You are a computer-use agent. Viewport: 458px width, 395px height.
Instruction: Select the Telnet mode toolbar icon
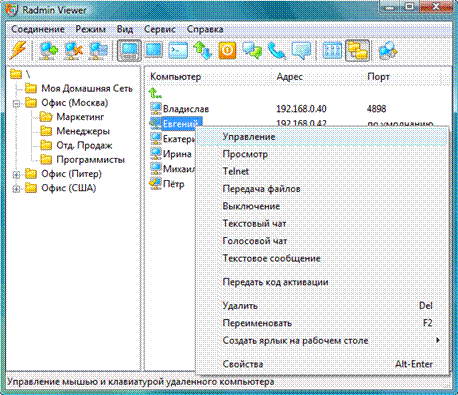[178, 51]
